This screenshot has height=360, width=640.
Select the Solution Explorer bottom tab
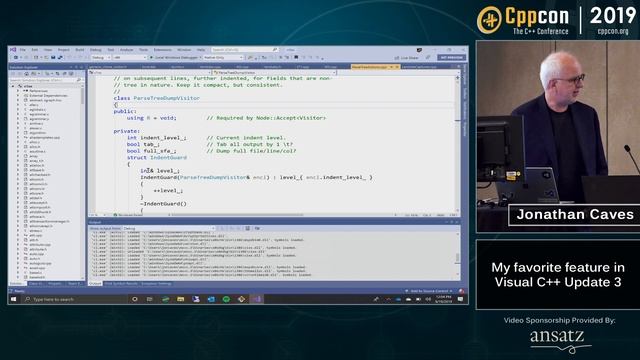pos(17,283)
